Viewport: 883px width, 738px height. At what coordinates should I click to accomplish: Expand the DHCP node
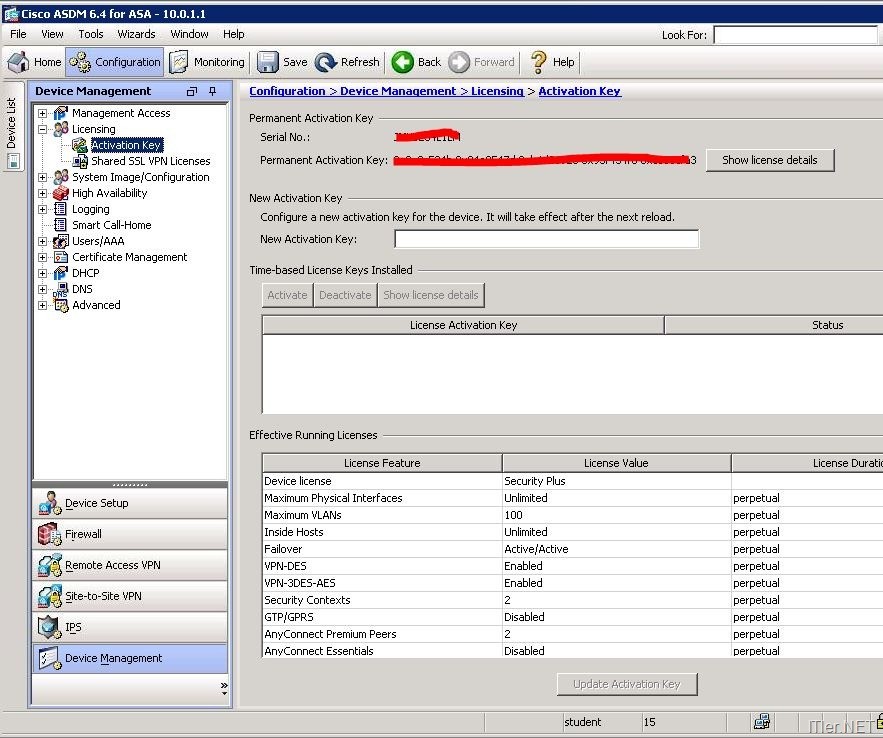42,273
